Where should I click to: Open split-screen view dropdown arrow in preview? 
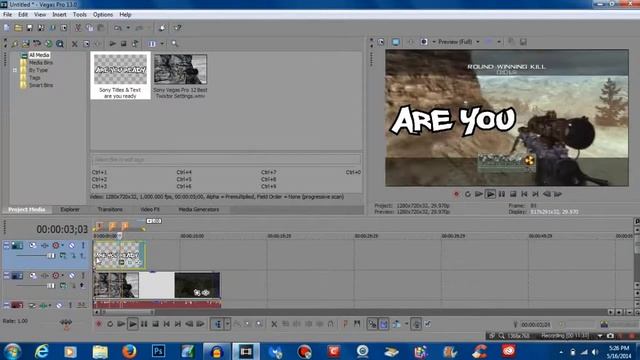click(x=433, y=42)
